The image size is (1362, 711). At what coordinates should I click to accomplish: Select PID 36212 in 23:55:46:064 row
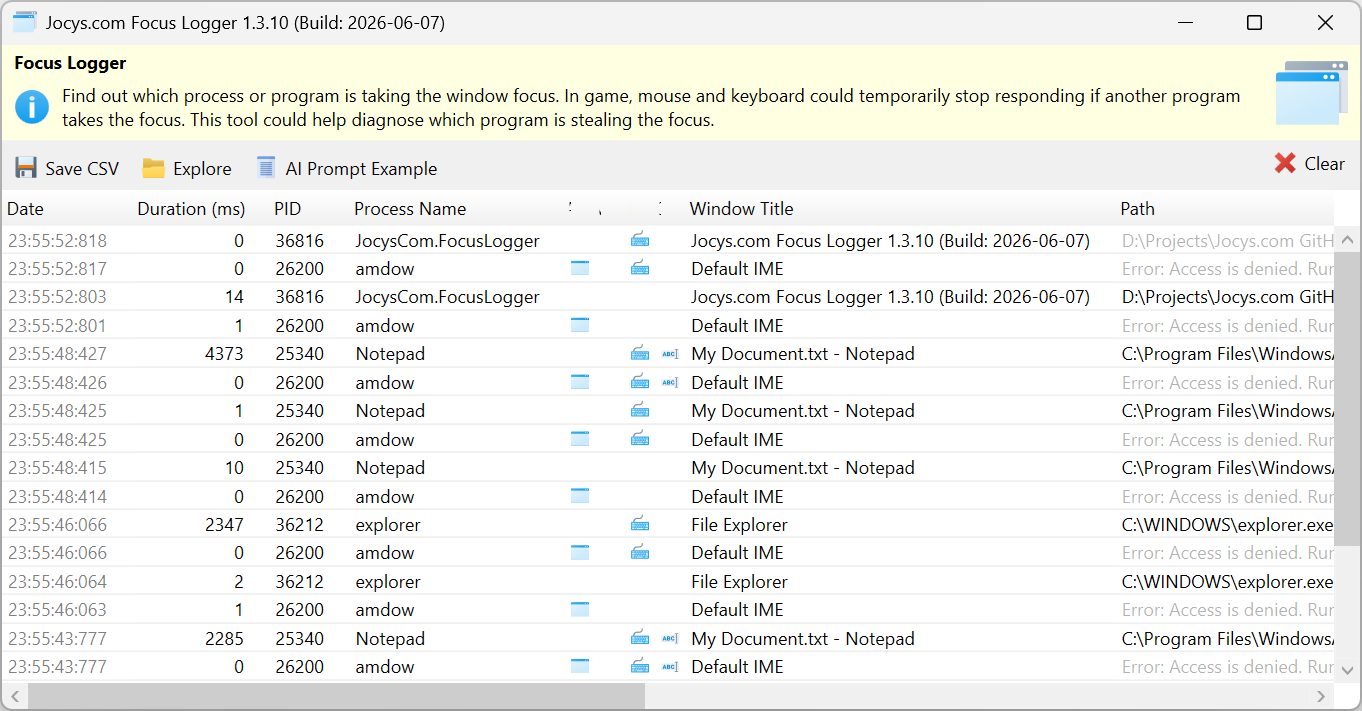click(300, 581)
